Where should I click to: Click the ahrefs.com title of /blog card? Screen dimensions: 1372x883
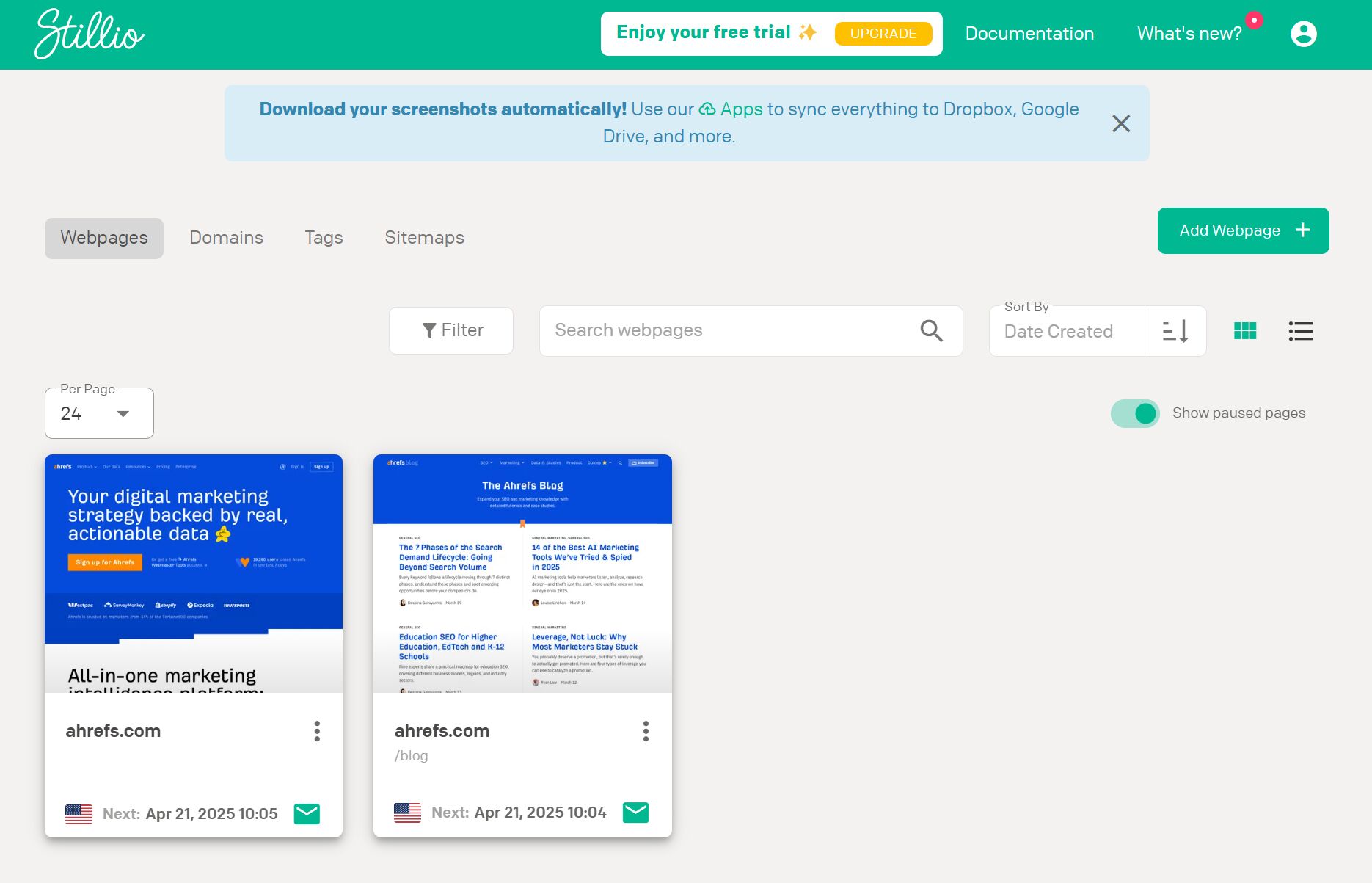click(x=442, y=731)
